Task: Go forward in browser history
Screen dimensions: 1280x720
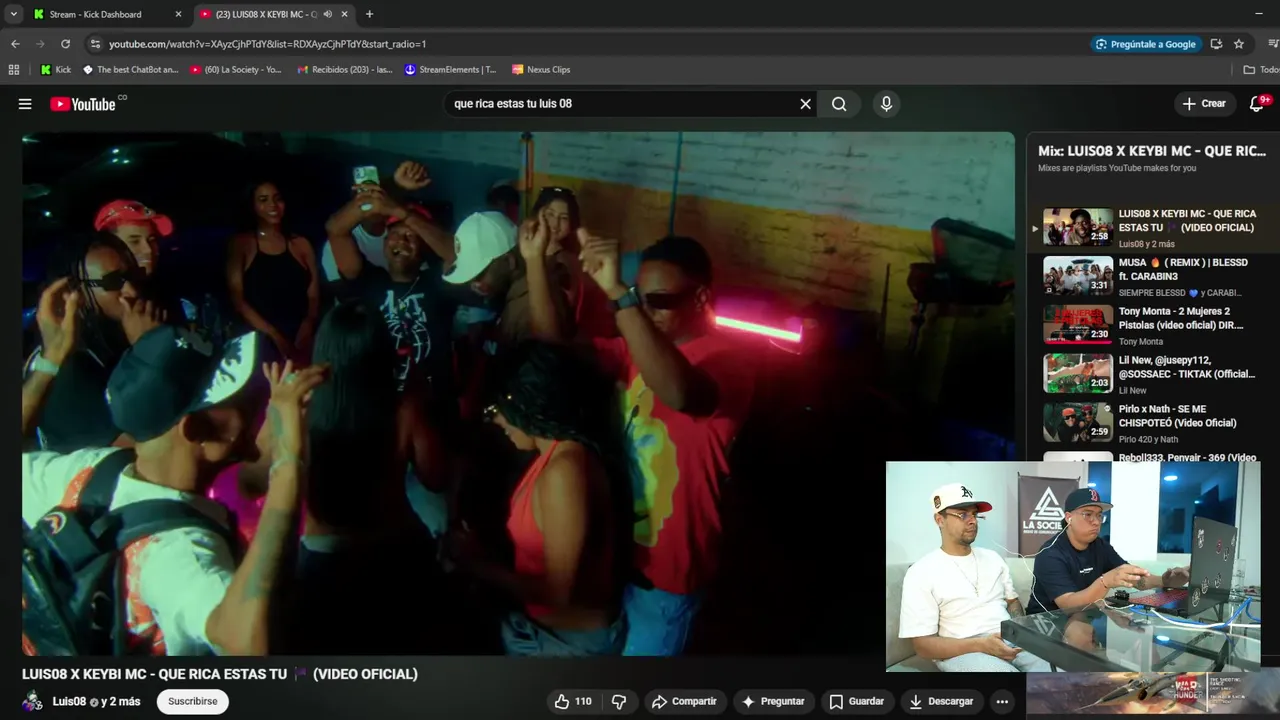Action: (40, 44)
